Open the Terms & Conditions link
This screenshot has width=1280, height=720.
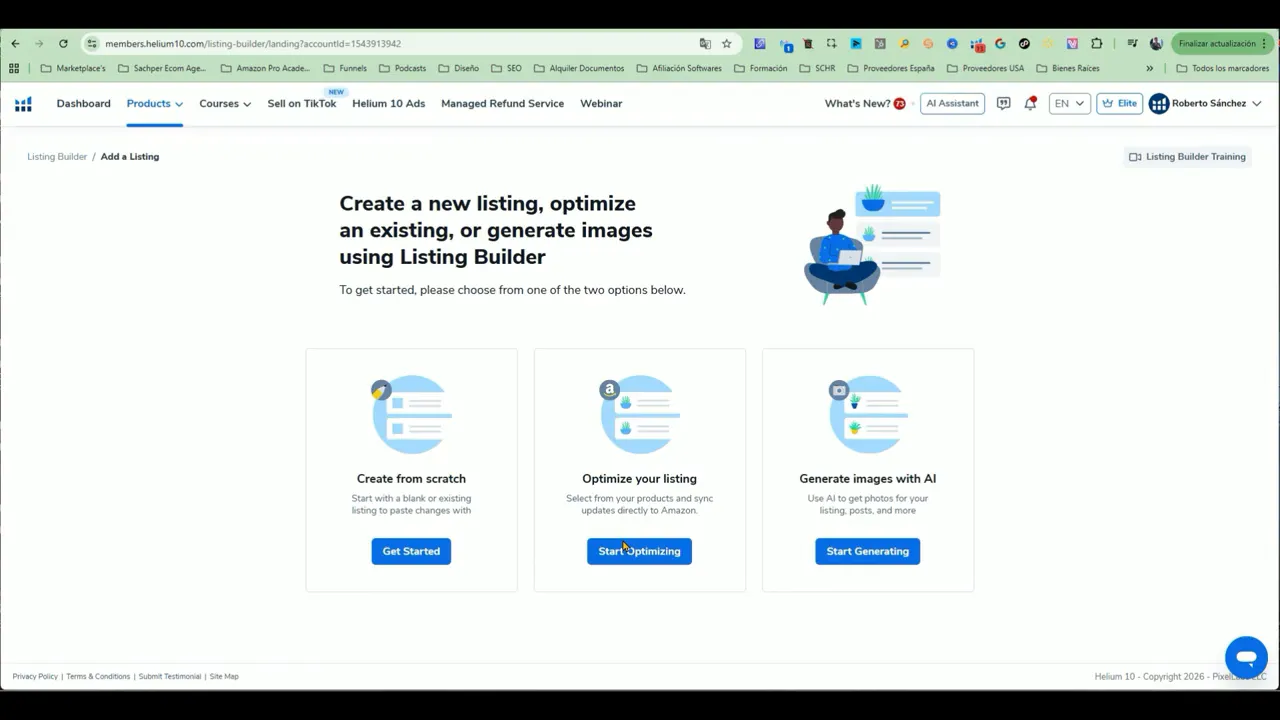(98, 677)
